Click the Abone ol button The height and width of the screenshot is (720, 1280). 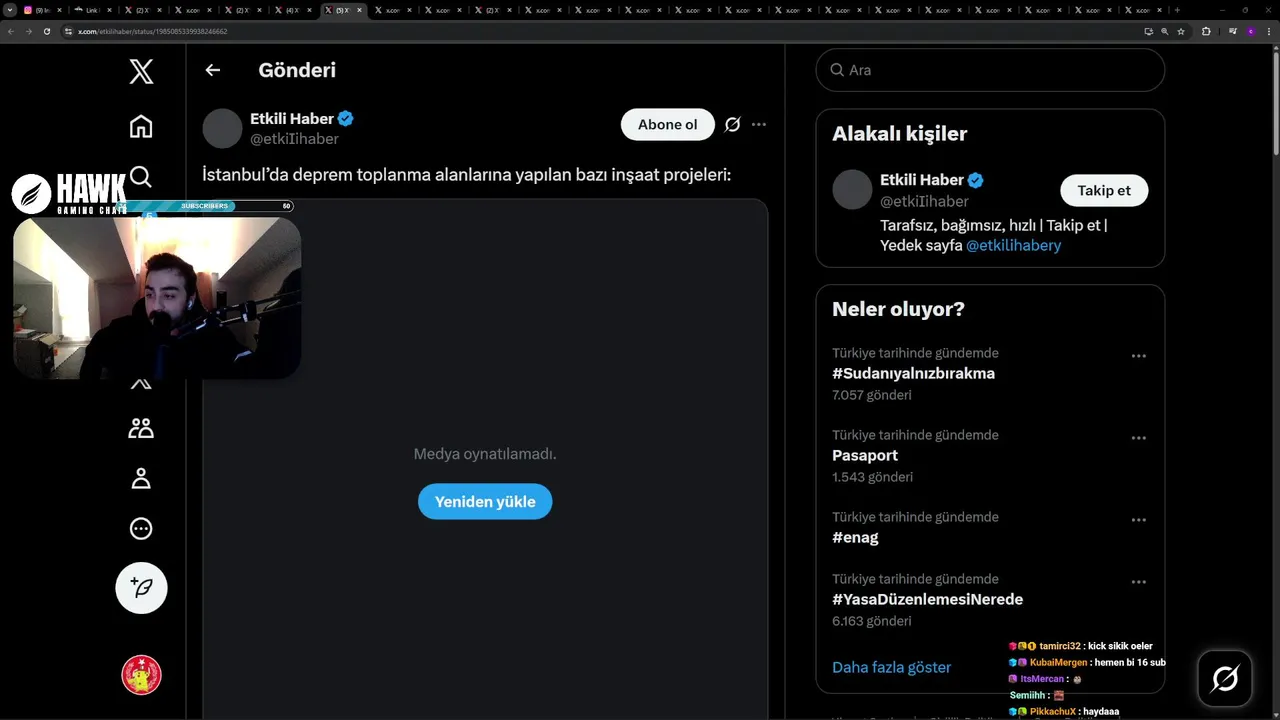tap(667, 125)
